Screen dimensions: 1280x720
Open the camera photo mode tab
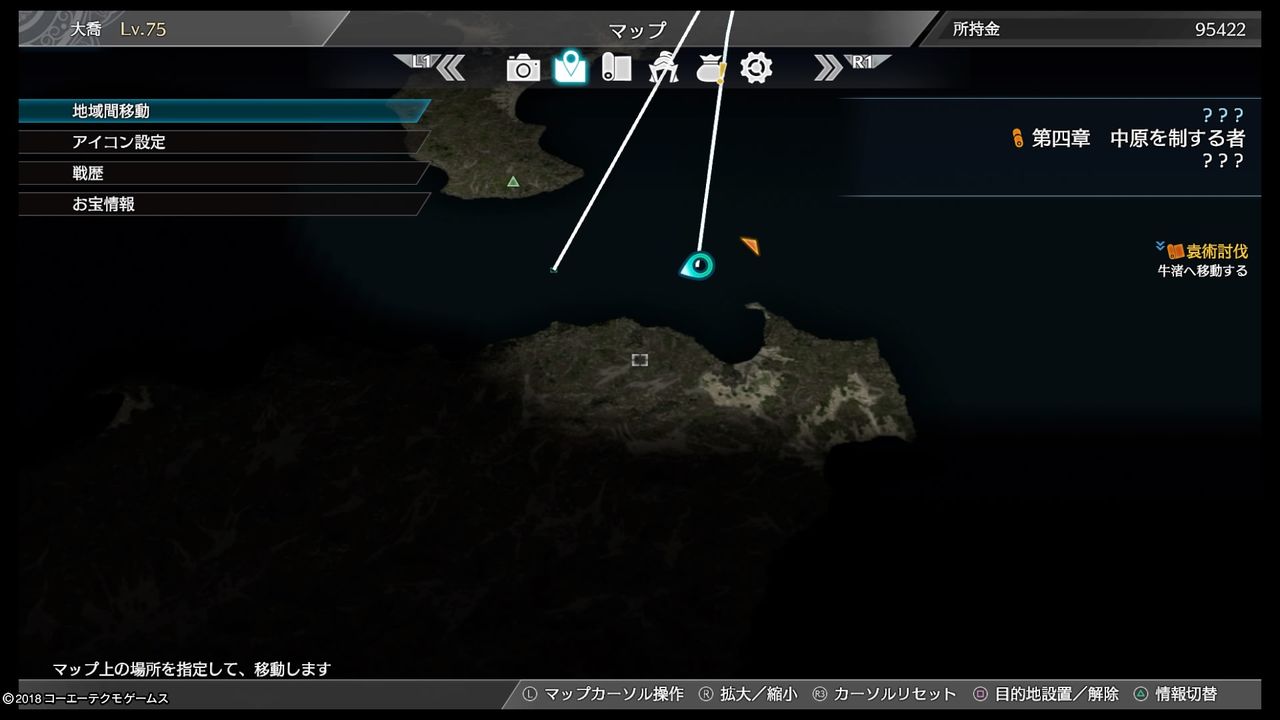(523, 68)
